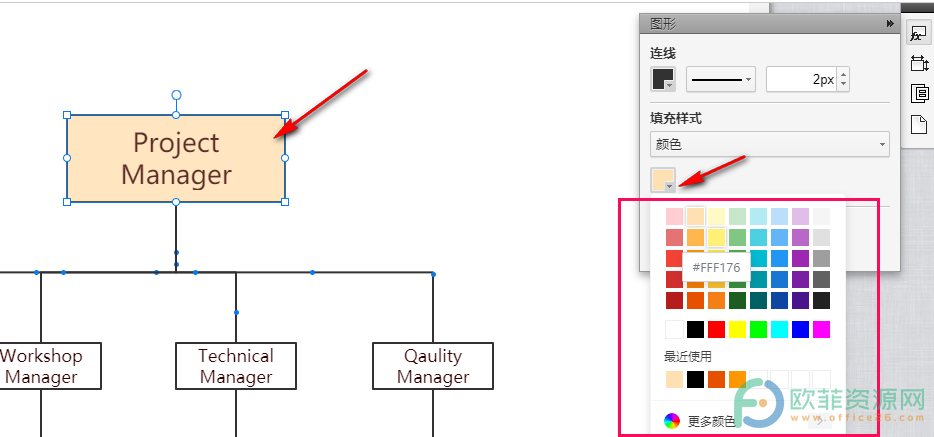The height and width of the screenshot is (437, 934).
Task: Pick pale yellow swatch in lightest row
Action: pos(717,216)
